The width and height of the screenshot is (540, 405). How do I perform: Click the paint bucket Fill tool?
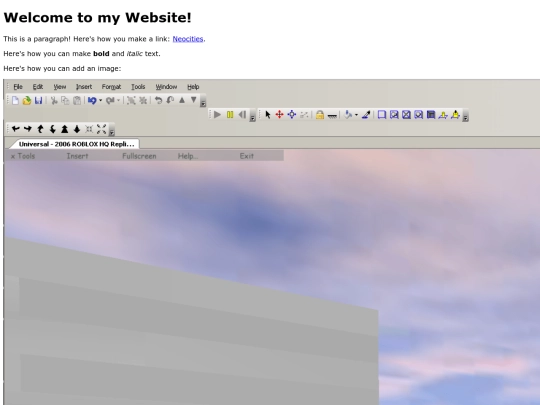[x=348, y=115]
